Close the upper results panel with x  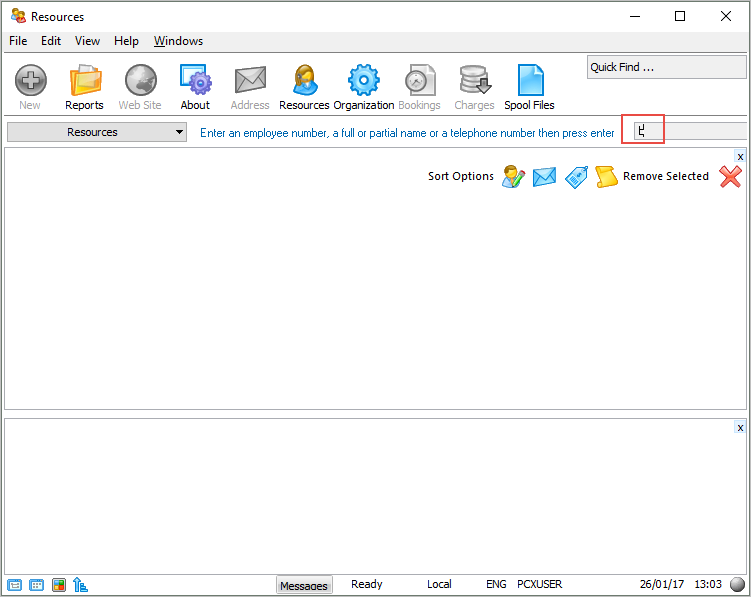[x=740, y=157]
